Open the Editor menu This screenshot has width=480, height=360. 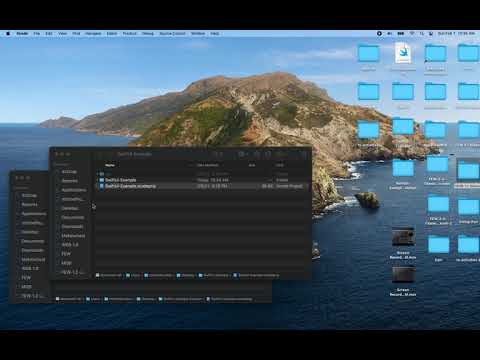(x=112, y=34)
